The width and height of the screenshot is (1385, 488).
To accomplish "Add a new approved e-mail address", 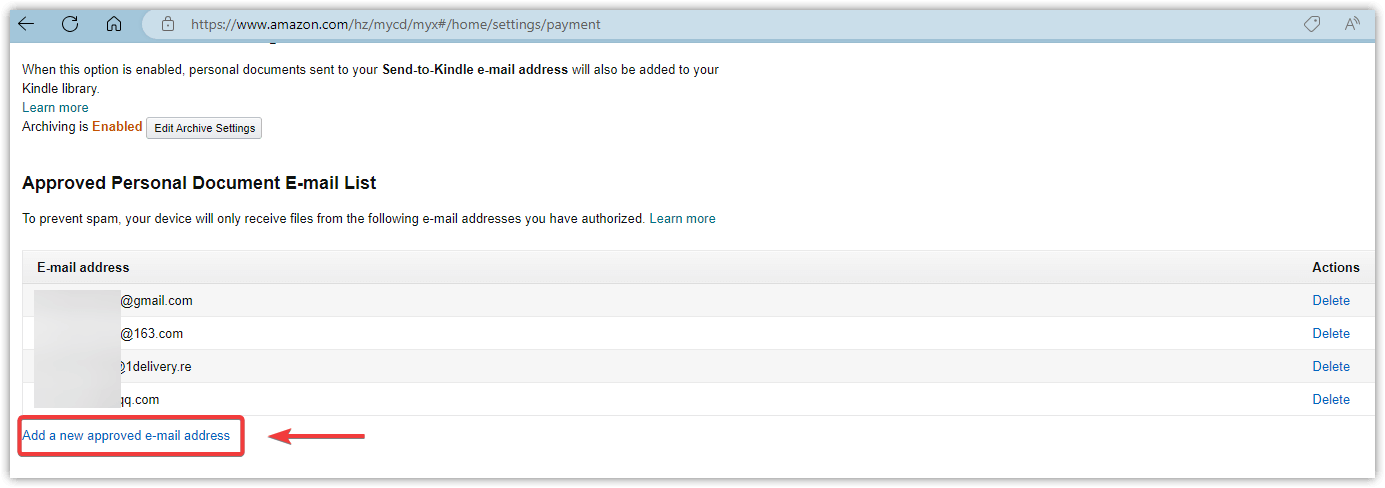I will click(126, 435).
